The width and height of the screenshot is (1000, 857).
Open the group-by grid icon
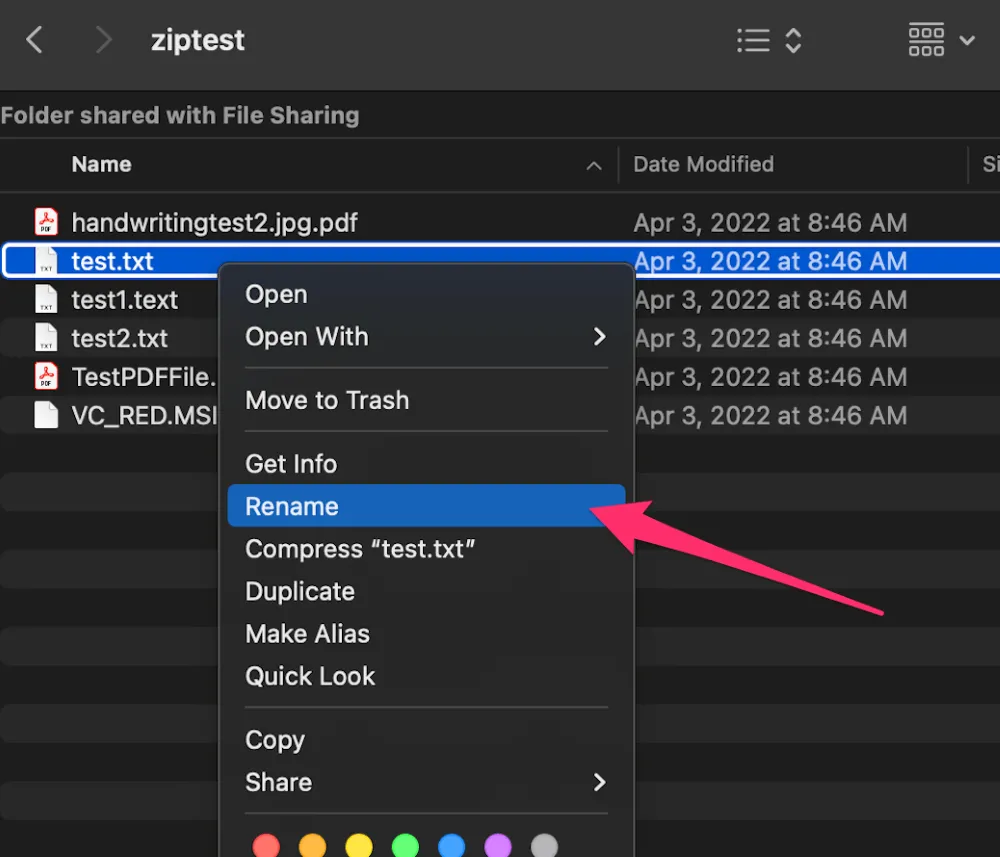click(926, 40)
